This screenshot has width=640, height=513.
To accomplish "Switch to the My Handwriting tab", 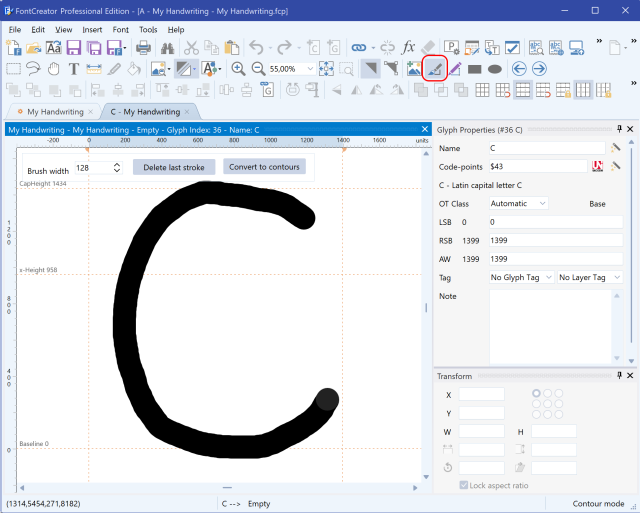I will [x=54, y=112].
